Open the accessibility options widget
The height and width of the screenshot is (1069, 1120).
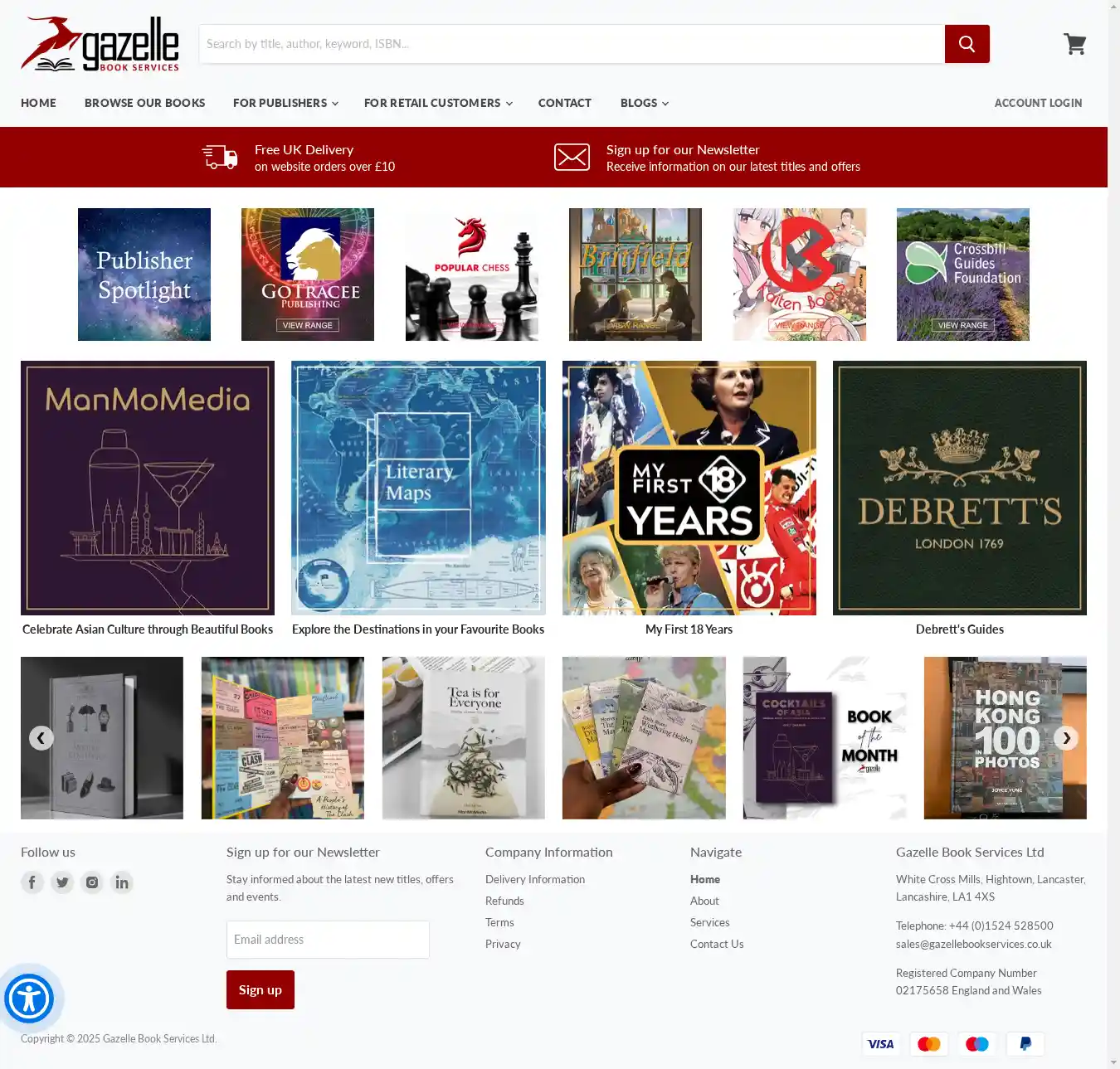click(29, 999)
